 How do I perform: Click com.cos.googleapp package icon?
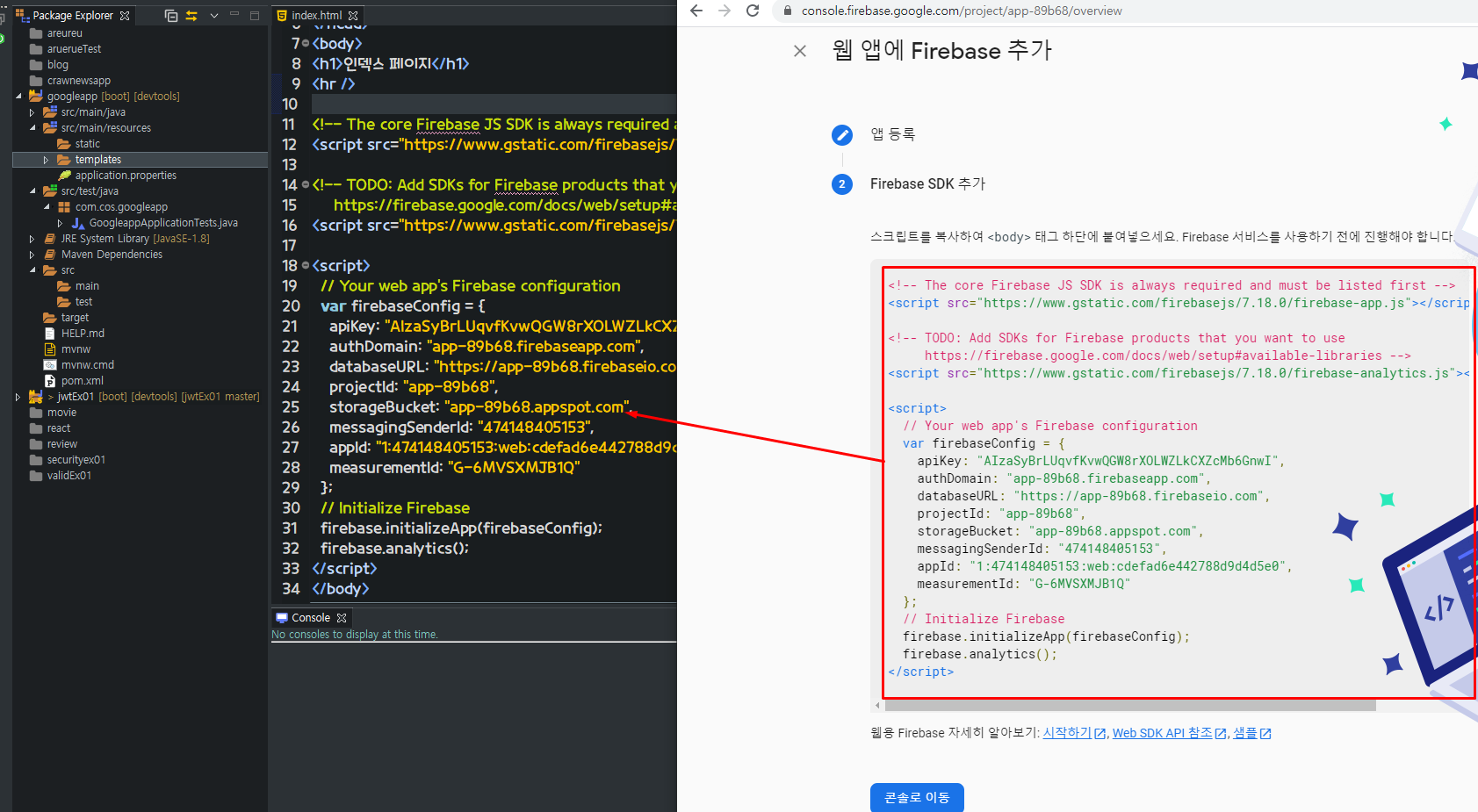pos(64,207)
